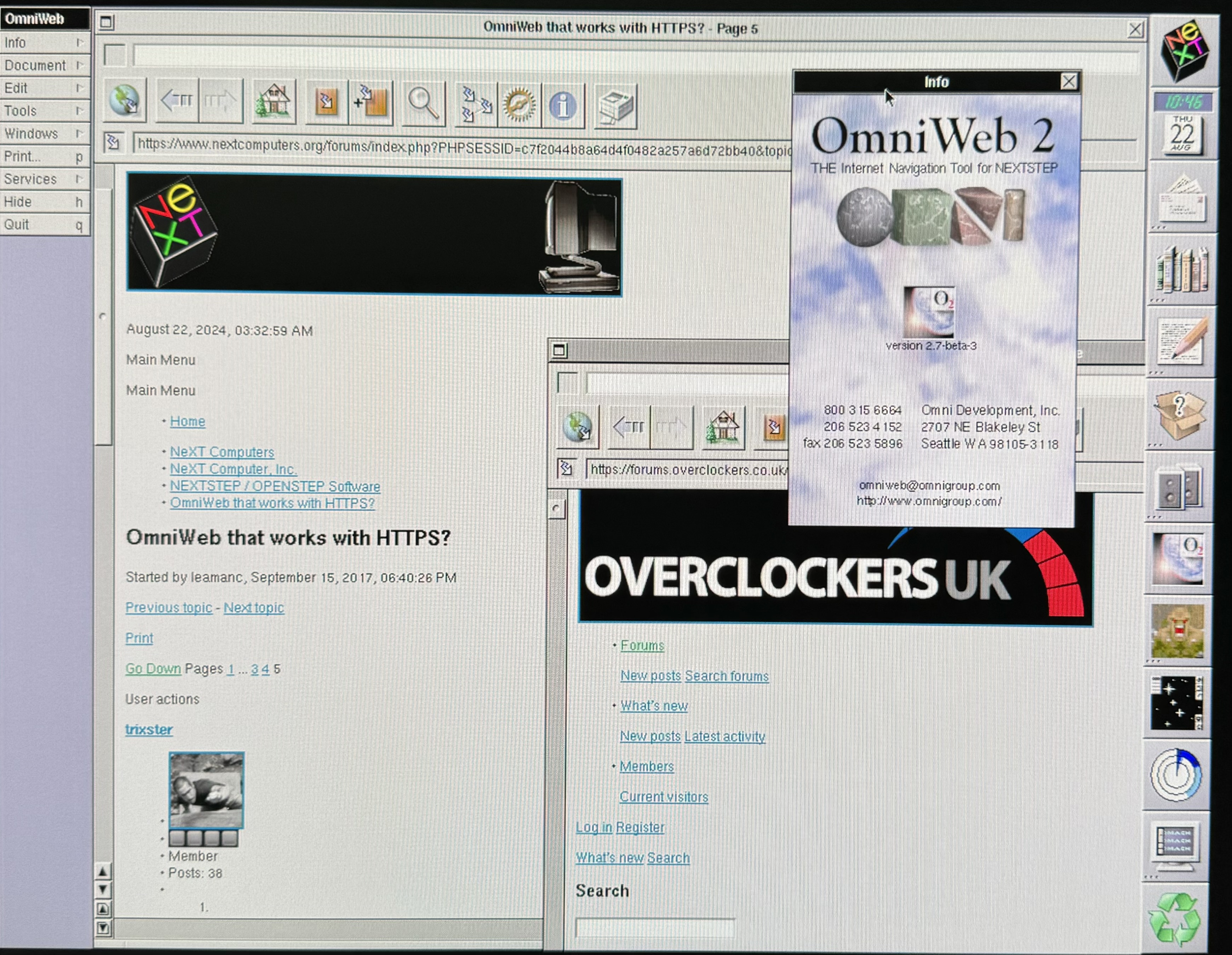Expand the Windows submenu
1232x955 pixels.
[x=45, y=133]
